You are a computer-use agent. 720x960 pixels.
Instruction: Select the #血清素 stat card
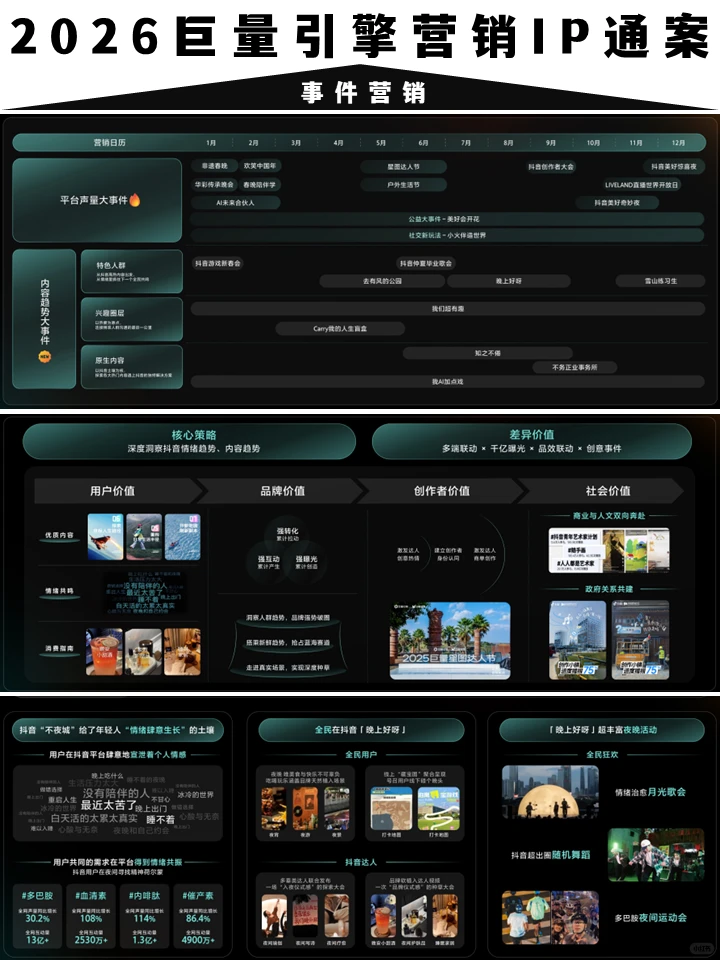tap(91, 917)
